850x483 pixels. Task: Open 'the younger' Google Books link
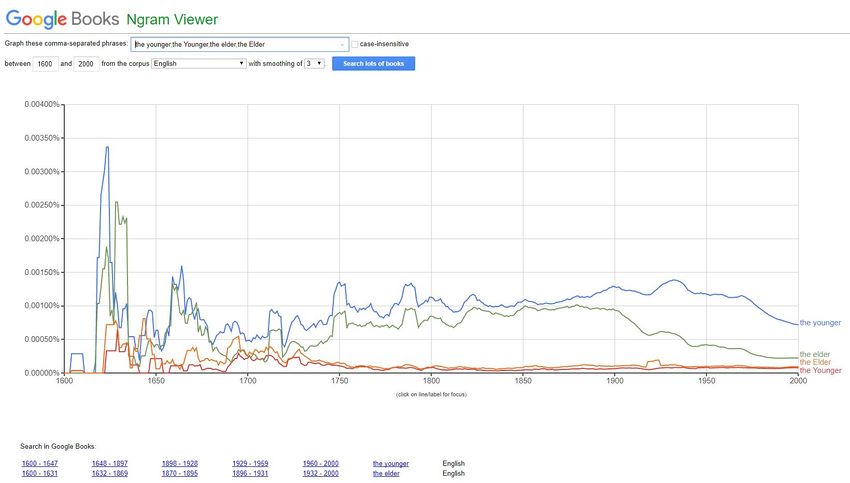pos(390,463)
